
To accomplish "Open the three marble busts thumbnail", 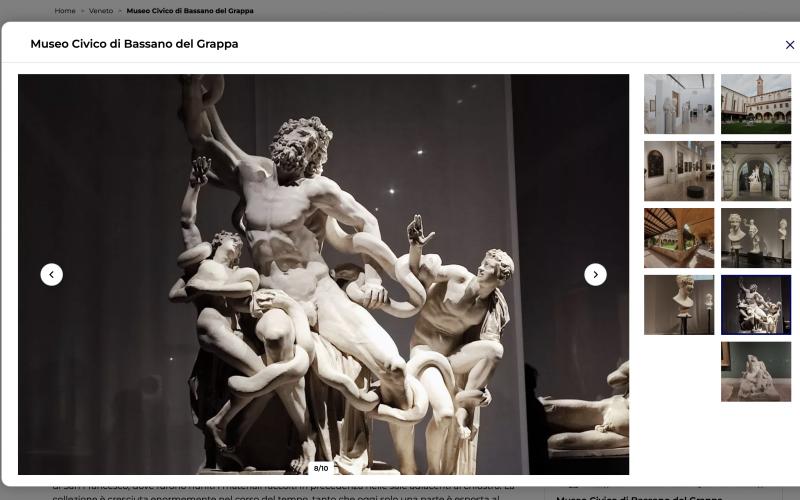I will tap(755, 238).
